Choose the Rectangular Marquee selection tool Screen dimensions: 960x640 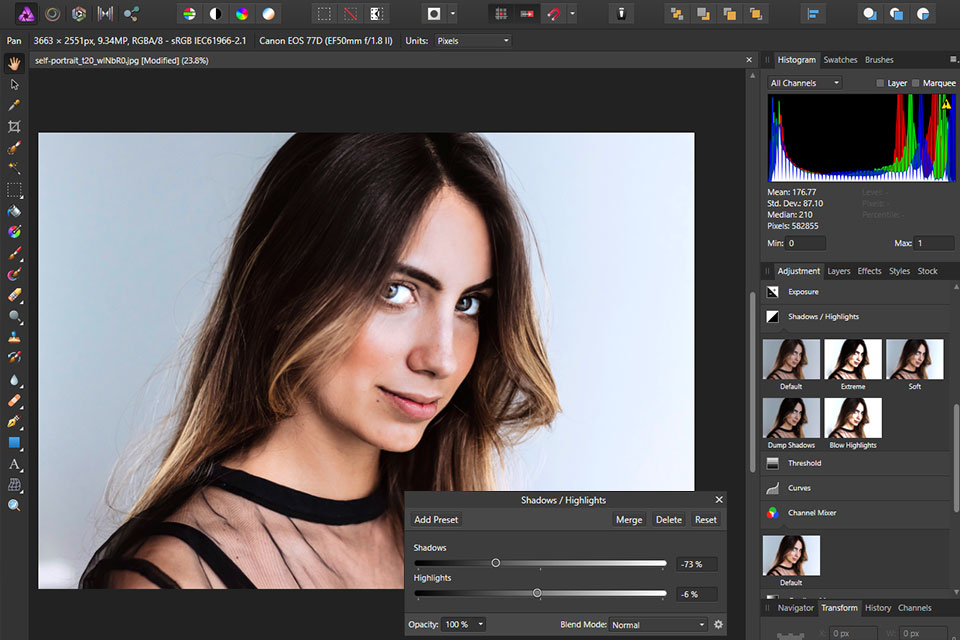point(14,189)
